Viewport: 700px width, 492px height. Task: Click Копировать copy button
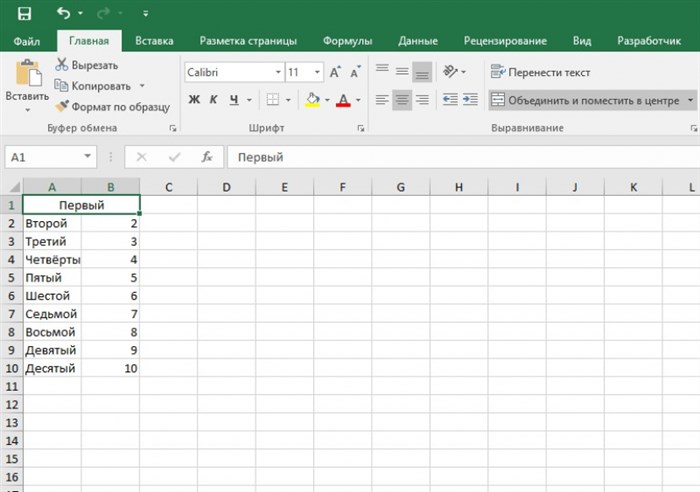93,86
